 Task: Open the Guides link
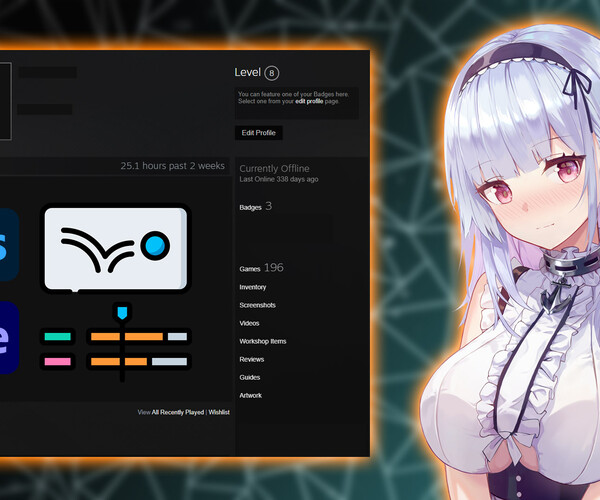[250, 377]
